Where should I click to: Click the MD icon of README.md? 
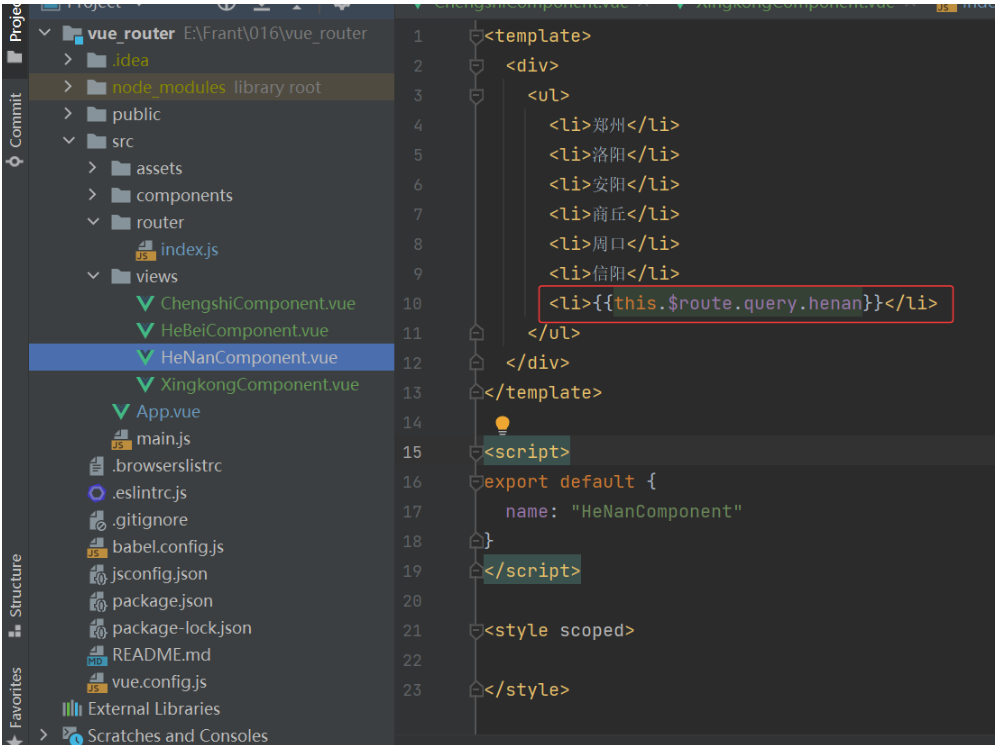(97, 656)
